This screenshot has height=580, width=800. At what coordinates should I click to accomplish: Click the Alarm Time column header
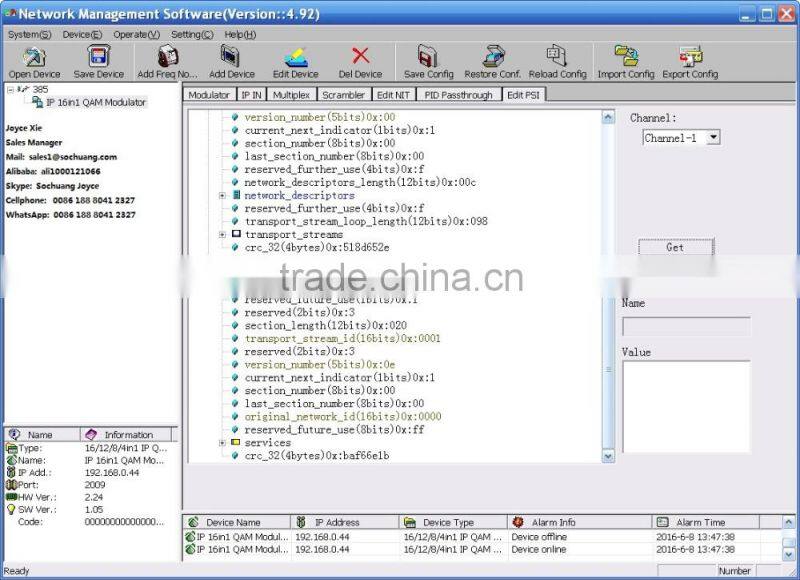coord(700,522)
